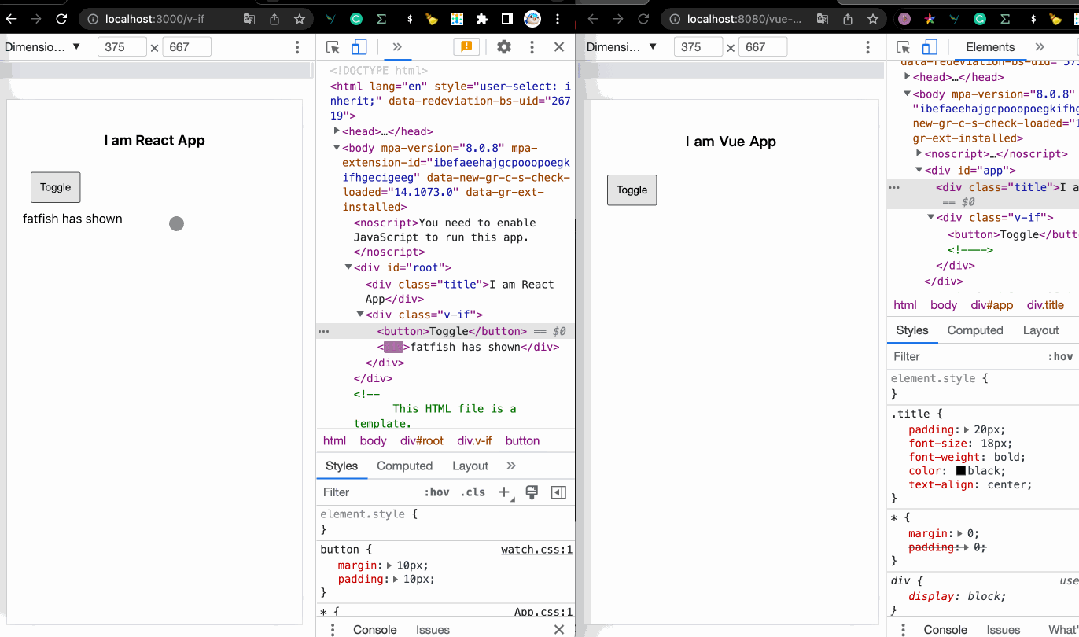Bookmark the localhost:3000 page with star
This screenshot has width=1079, height=637.
pyautogui.click(x=299, y=19)
